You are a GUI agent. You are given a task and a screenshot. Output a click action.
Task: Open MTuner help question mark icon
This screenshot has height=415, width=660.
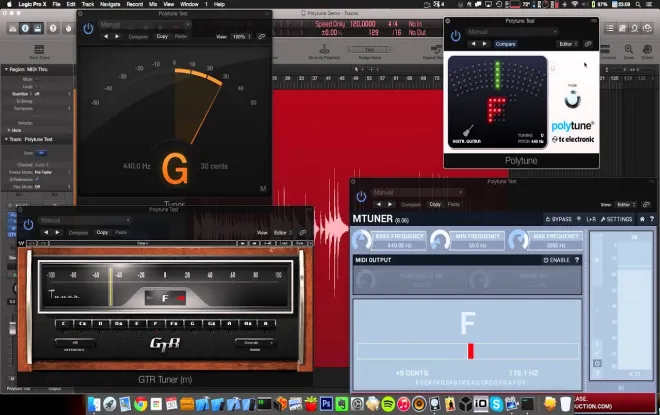pos(652,219)
